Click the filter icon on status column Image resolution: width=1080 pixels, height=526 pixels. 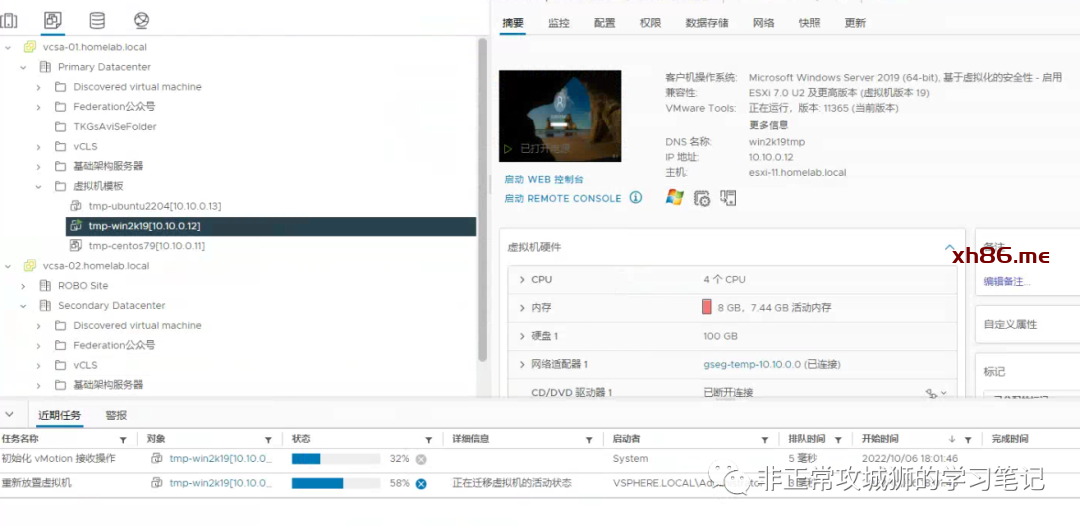click(427, 439)
